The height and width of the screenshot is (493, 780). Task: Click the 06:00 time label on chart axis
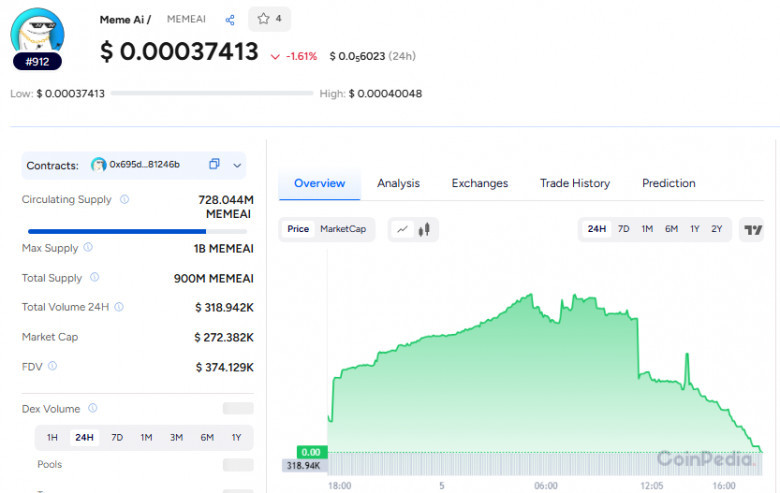546,486
